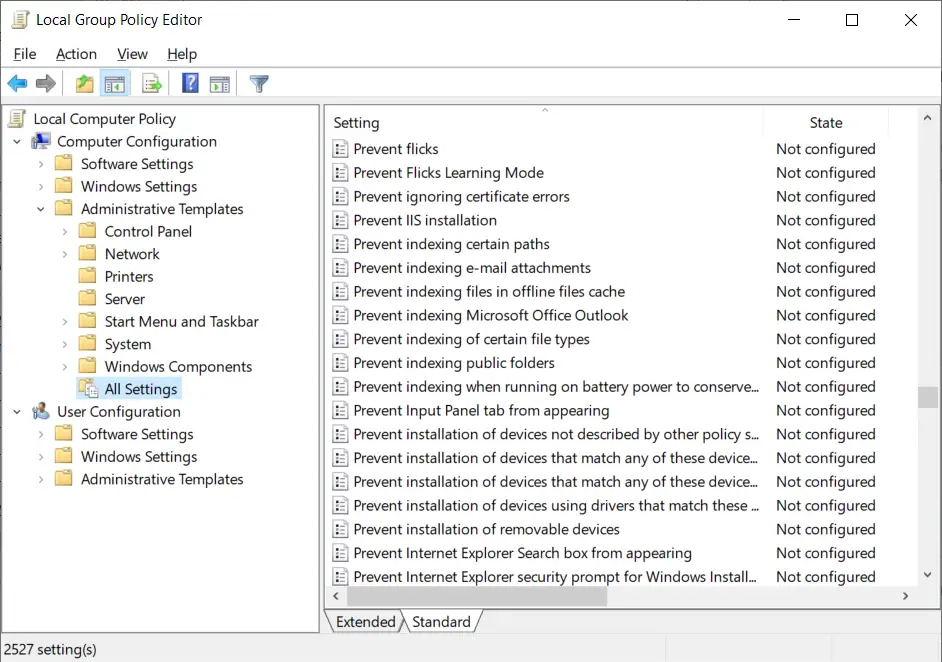This screenshot has width=942, height=662.
Task: Expand the Network folder
Action: pyautogui.click(x=65, y=254)
